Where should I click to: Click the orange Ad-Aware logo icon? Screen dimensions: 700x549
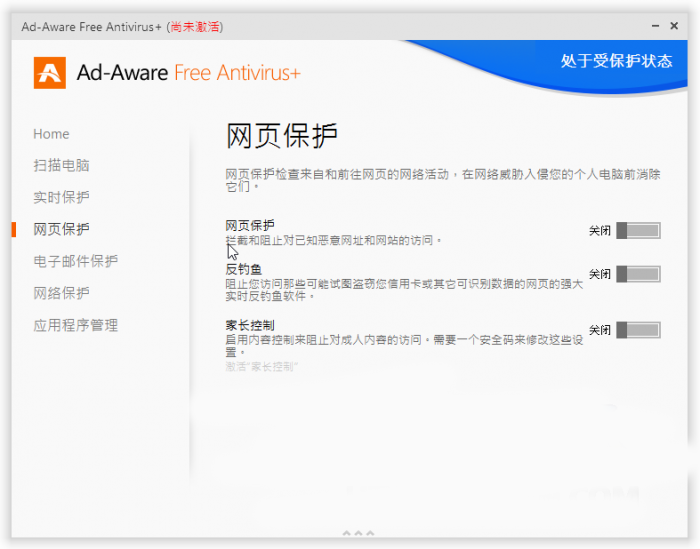[50, 73]
